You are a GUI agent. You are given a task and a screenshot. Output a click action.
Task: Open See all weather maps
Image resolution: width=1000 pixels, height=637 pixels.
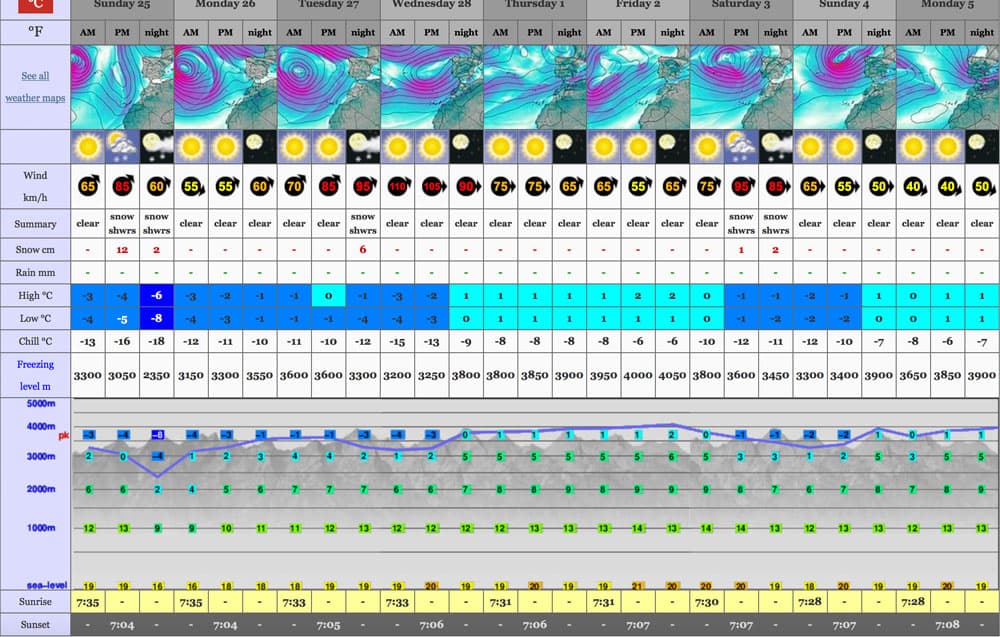coord(35,85)
